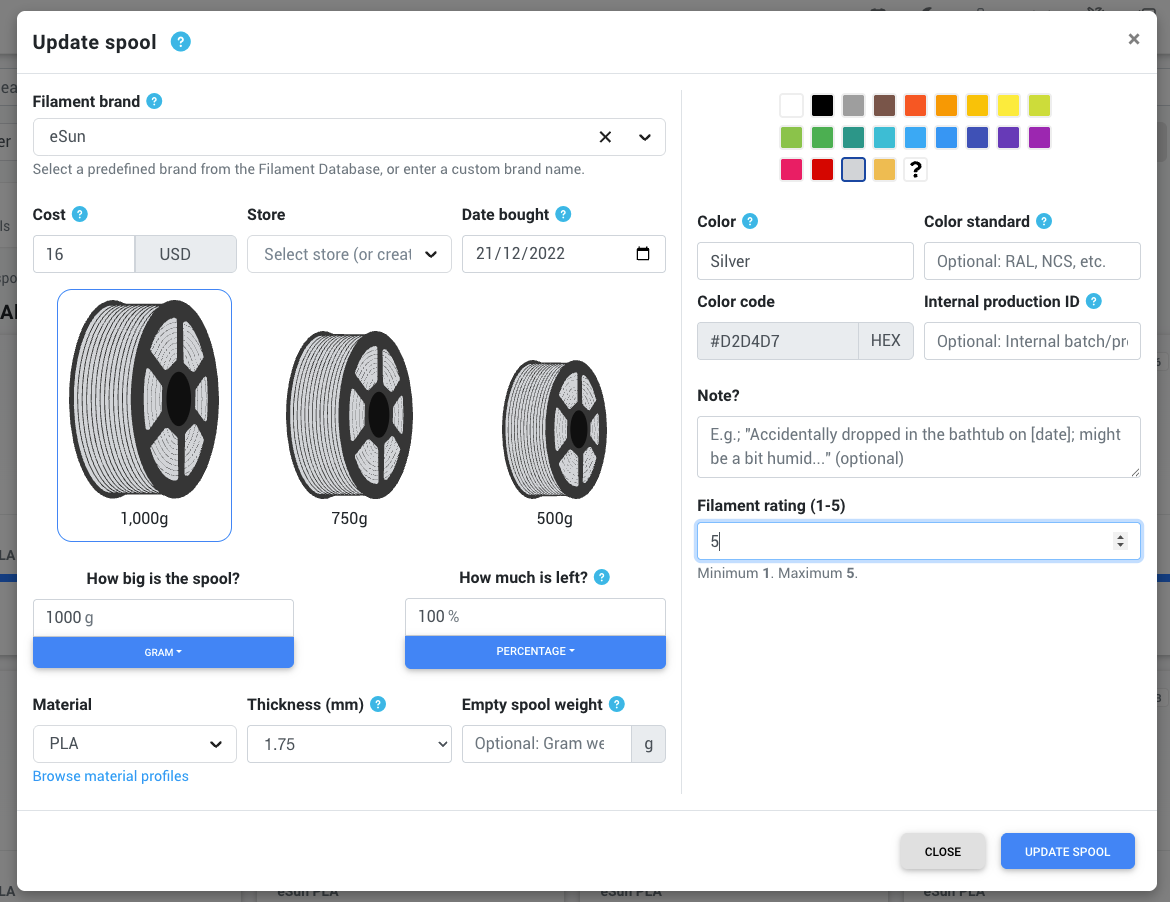Viewport: 1170px width, 902px height.
Task: Click the HEX label button
Action: tap(886, 341)
